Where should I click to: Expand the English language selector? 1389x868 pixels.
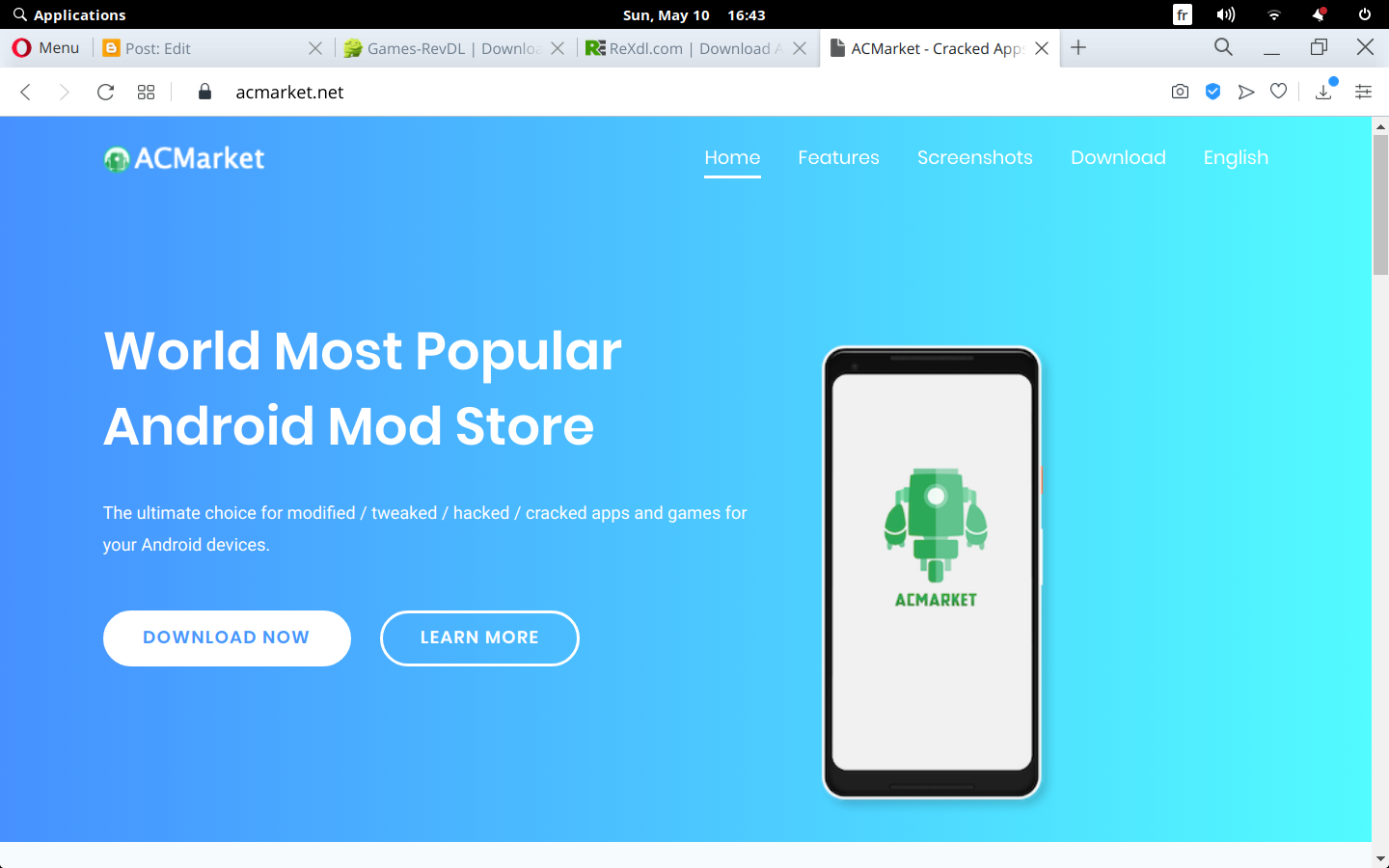point(1236,157)
